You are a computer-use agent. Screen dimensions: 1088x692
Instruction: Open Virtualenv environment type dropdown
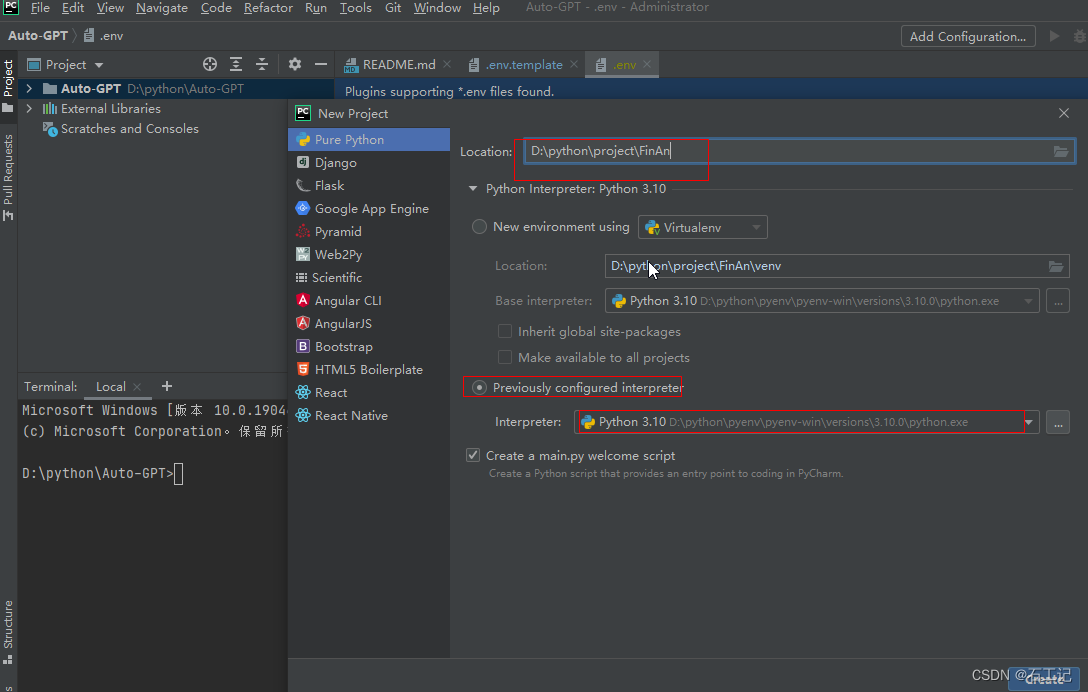[702, 227]
